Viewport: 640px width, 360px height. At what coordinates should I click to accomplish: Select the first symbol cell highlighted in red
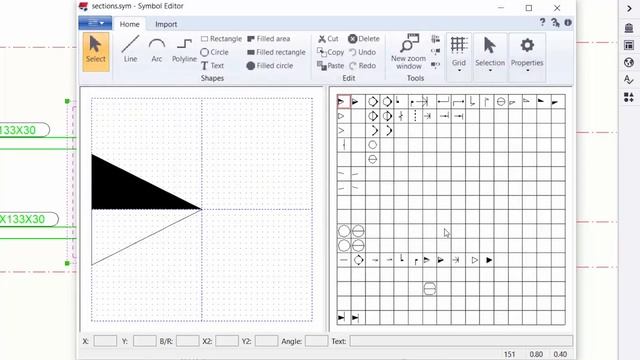pyautogui.click(x=344, y=102)
